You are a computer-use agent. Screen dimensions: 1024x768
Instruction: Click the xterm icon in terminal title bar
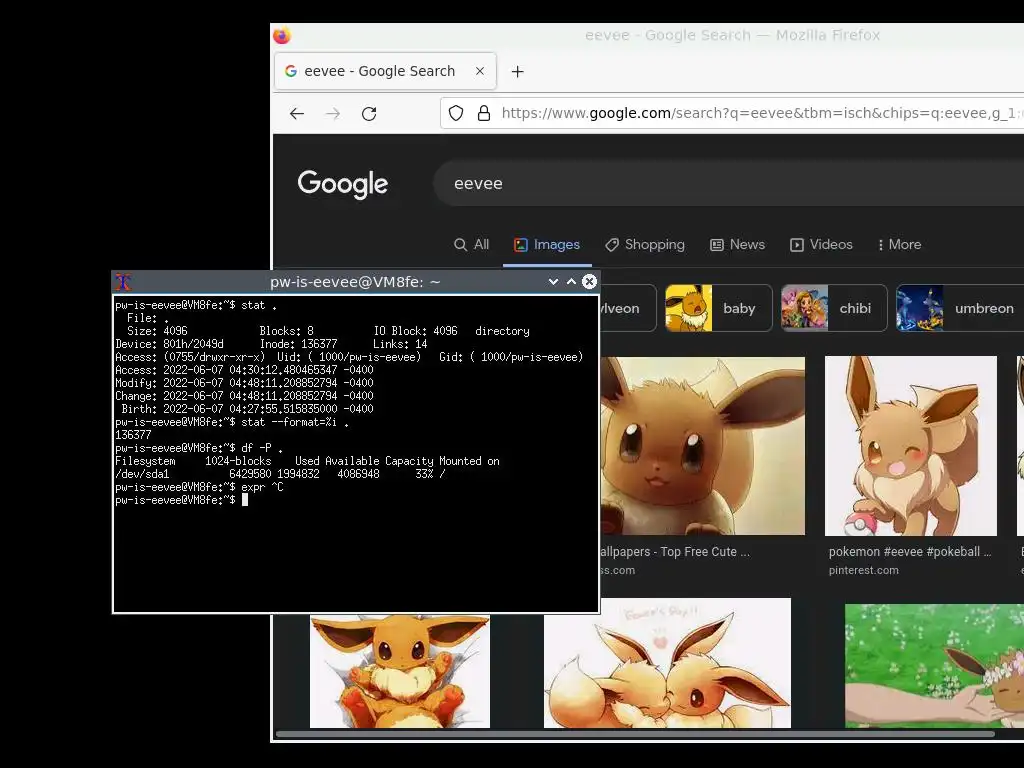(123, 282)
